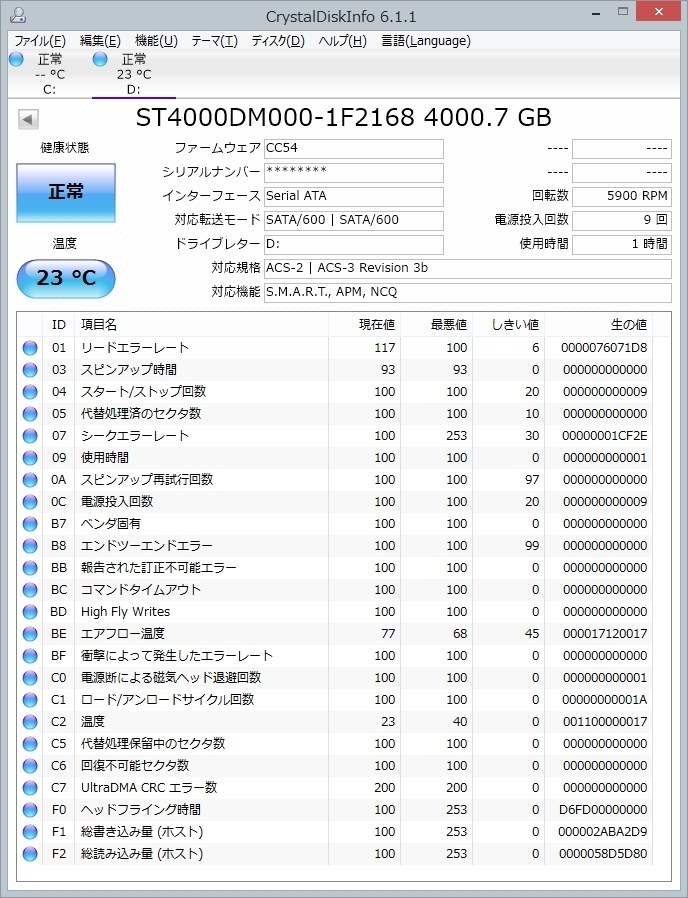The image size is (688, 898).
Task: Click the 項目名 column header
Action: coord(201,325)
